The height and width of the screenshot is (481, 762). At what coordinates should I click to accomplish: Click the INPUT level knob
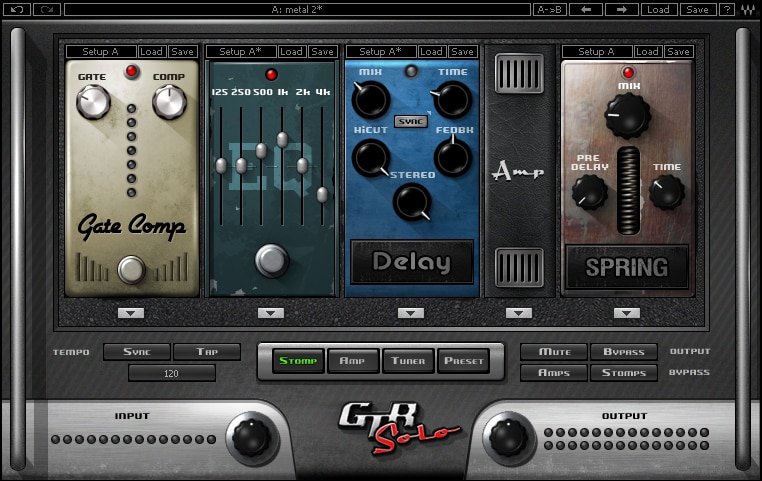click(x=251, y=437)
